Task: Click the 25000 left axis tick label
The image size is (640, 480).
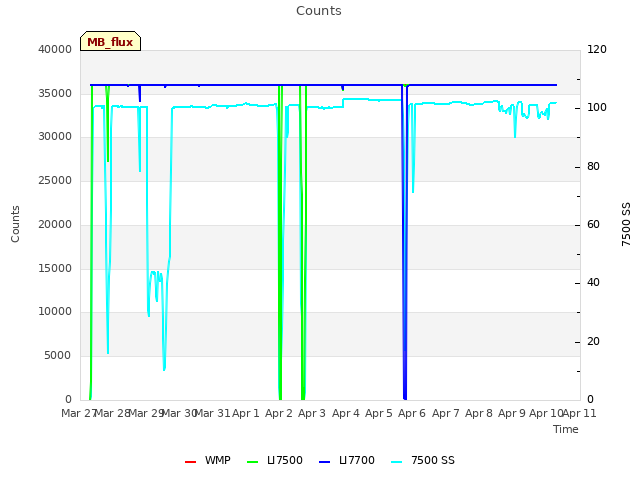Action: 55,180
